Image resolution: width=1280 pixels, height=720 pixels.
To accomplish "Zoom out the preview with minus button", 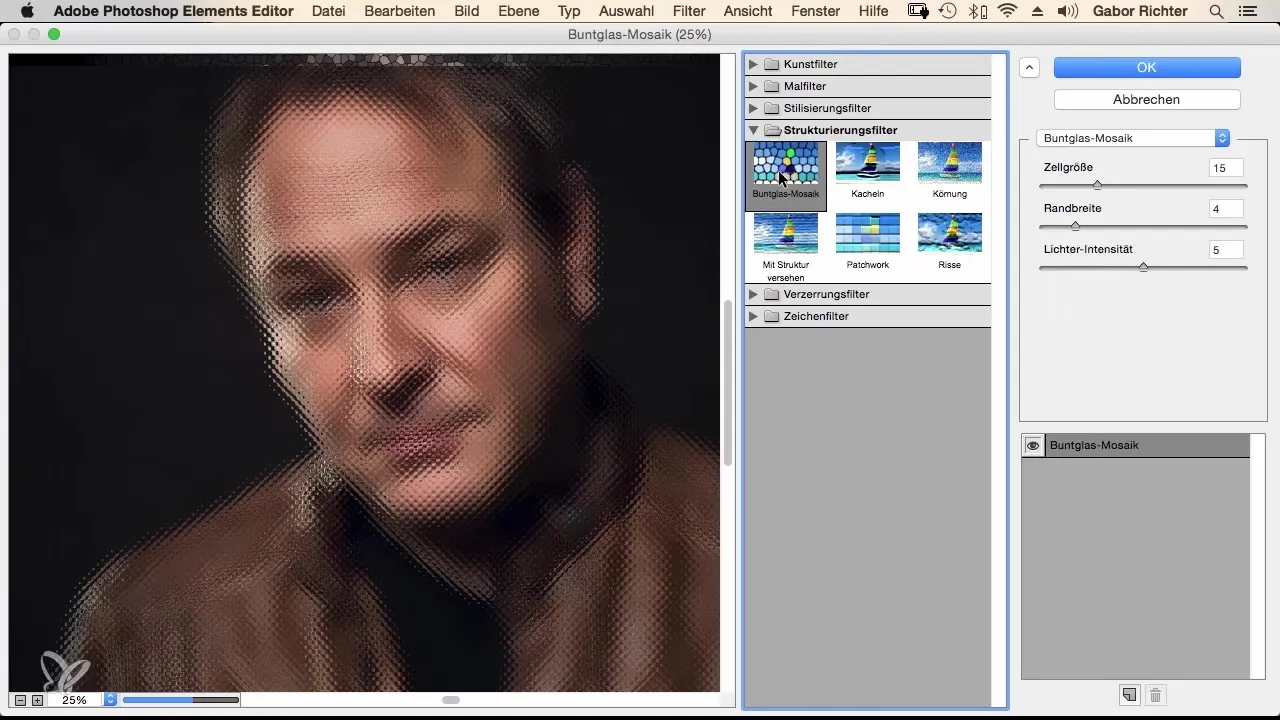I will pos(21,700).
